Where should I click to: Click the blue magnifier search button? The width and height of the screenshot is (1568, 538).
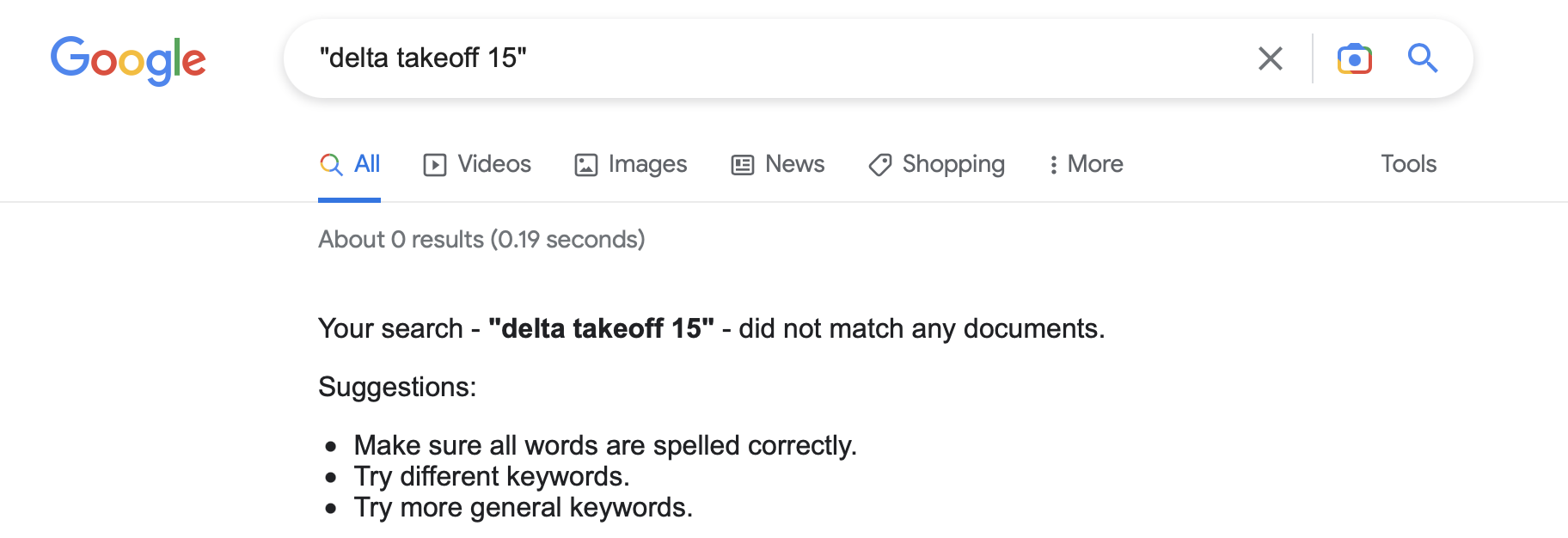(1423, 58)
